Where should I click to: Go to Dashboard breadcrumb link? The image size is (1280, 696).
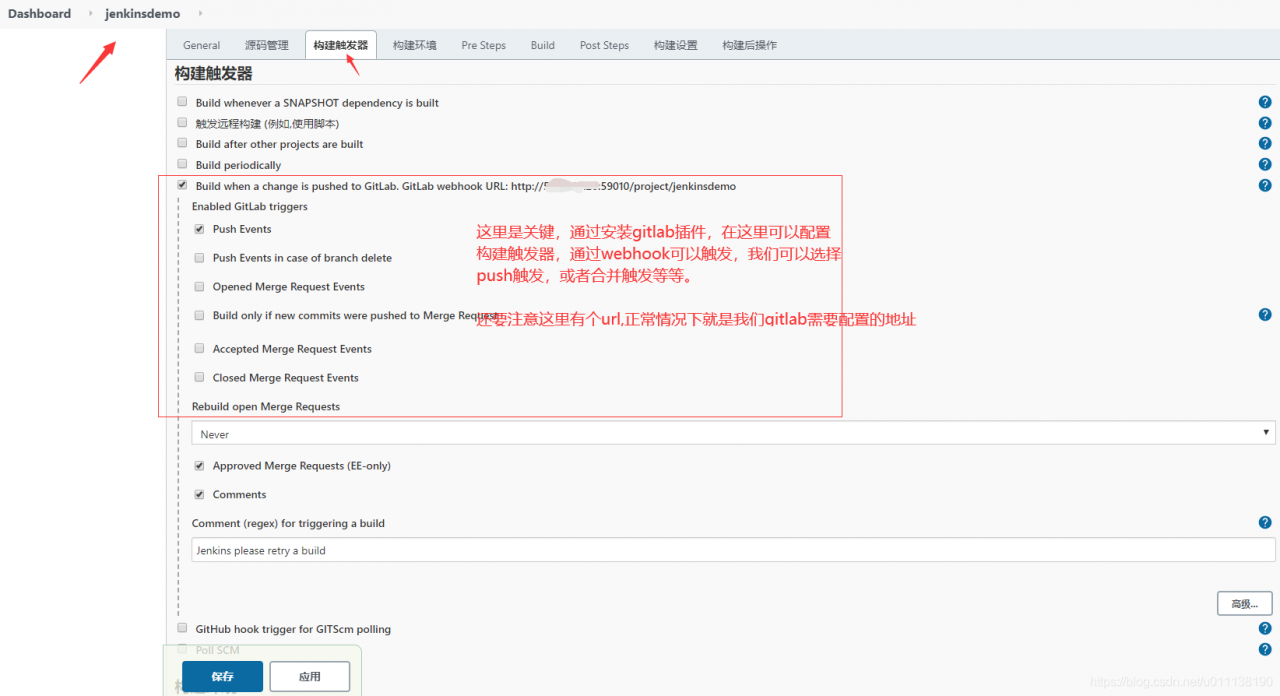click(40, 14)
